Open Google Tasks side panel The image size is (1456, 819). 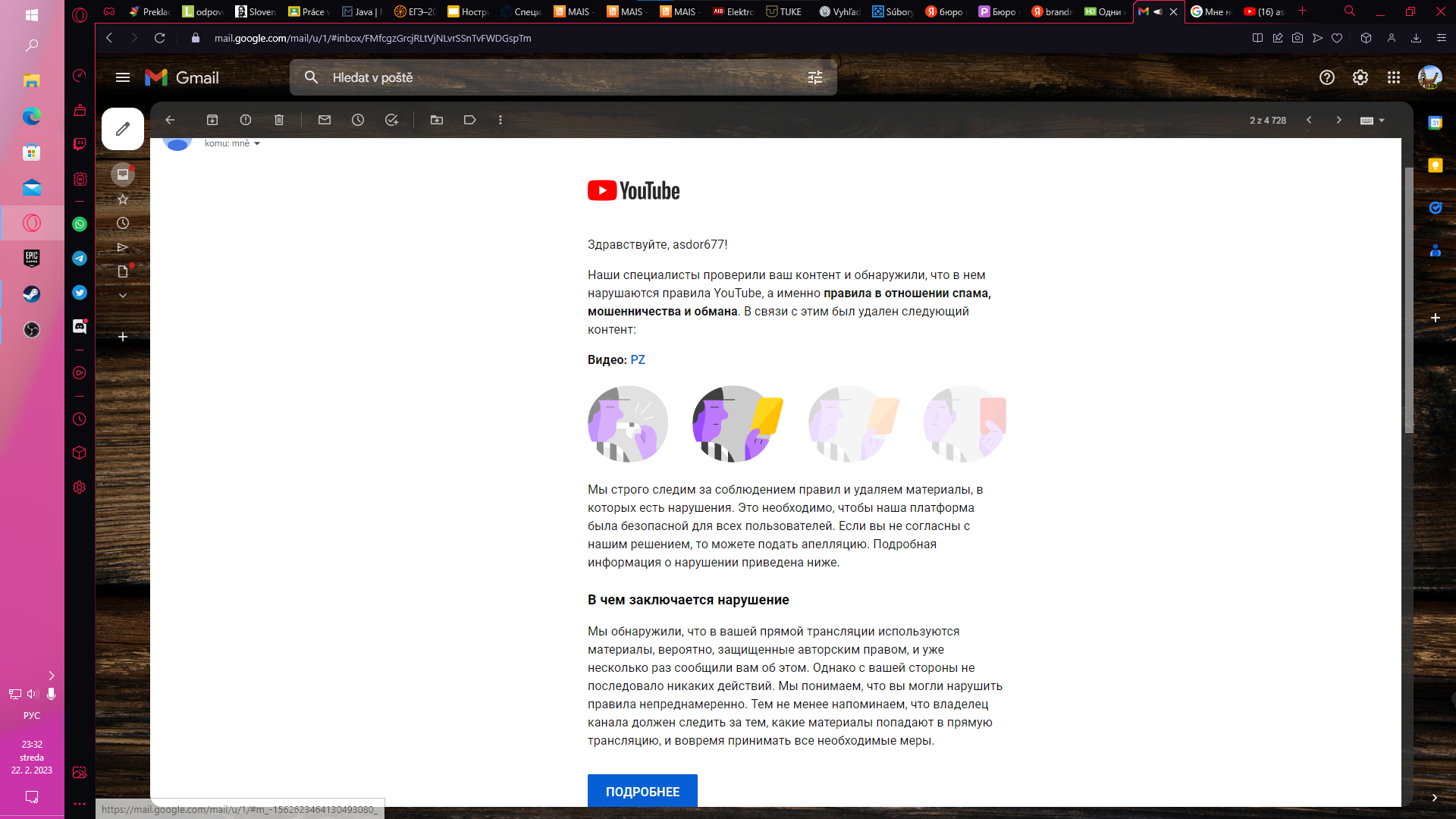tap(1436, 208)
